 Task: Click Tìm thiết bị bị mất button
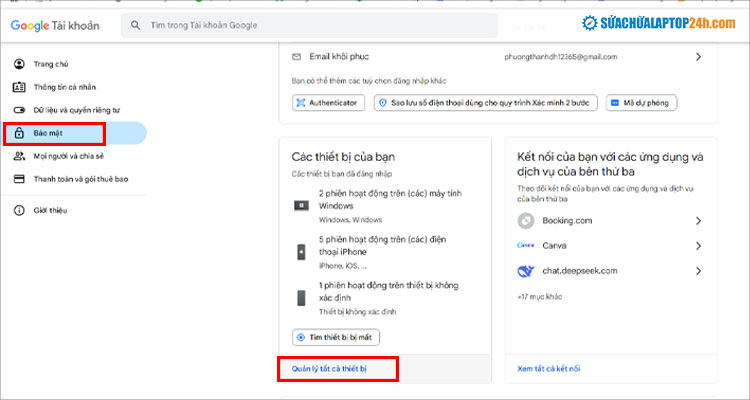336,337
